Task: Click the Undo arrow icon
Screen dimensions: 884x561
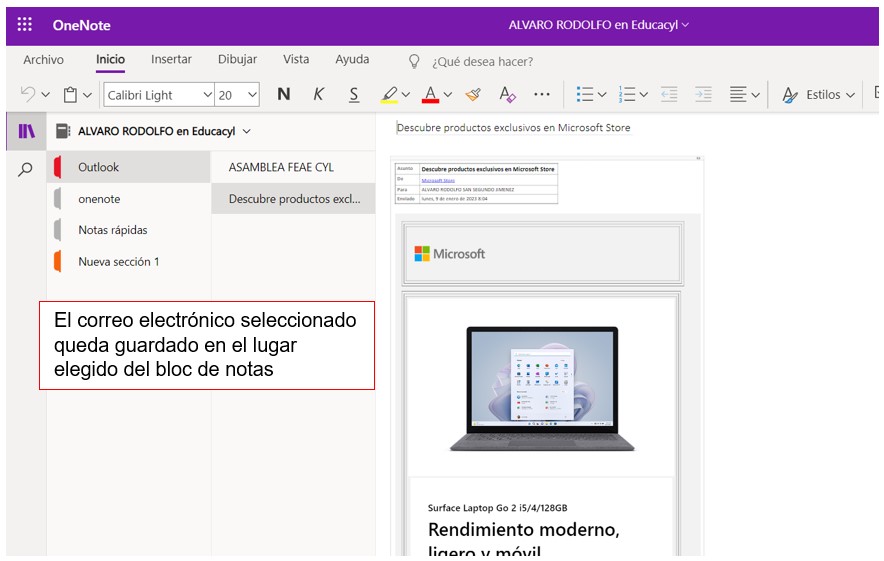Action: pyautogui.click(x=28, y=94)
